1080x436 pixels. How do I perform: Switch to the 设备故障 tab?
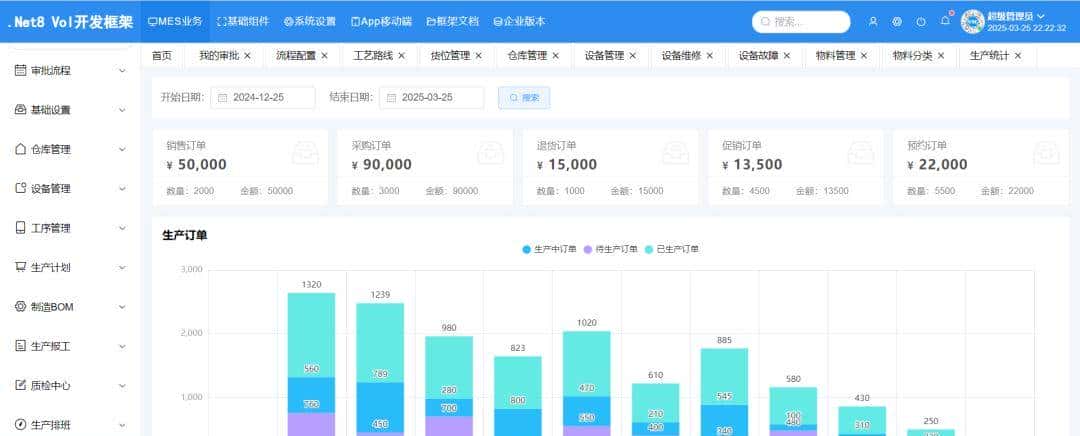coord(758,55)
